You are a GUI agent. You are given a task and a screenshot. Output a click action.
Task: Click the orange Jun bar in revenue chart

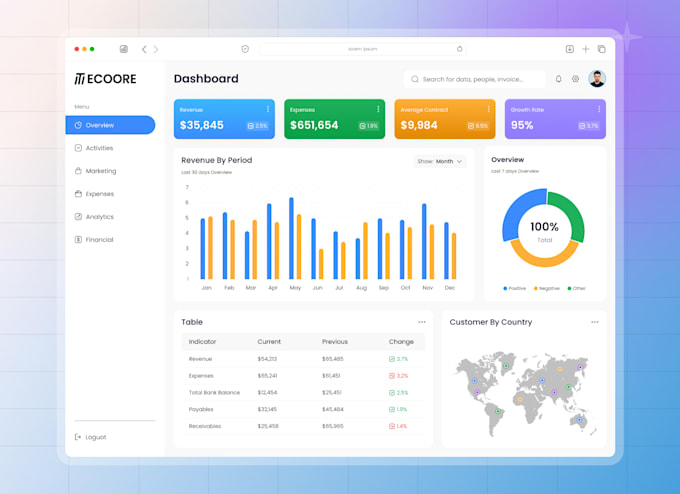point(321,264)
